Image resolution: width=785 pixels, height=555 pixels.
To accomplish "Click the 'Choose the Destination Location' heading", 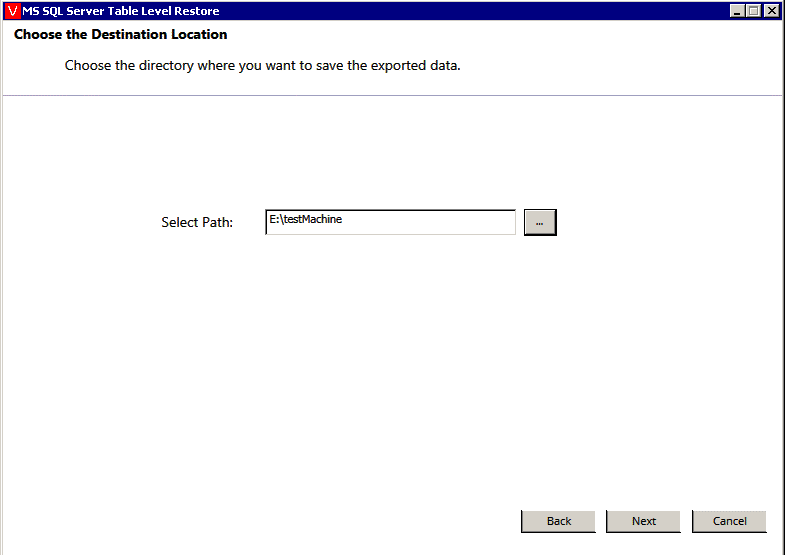I will pyautogui.click(x=121, y=34).
